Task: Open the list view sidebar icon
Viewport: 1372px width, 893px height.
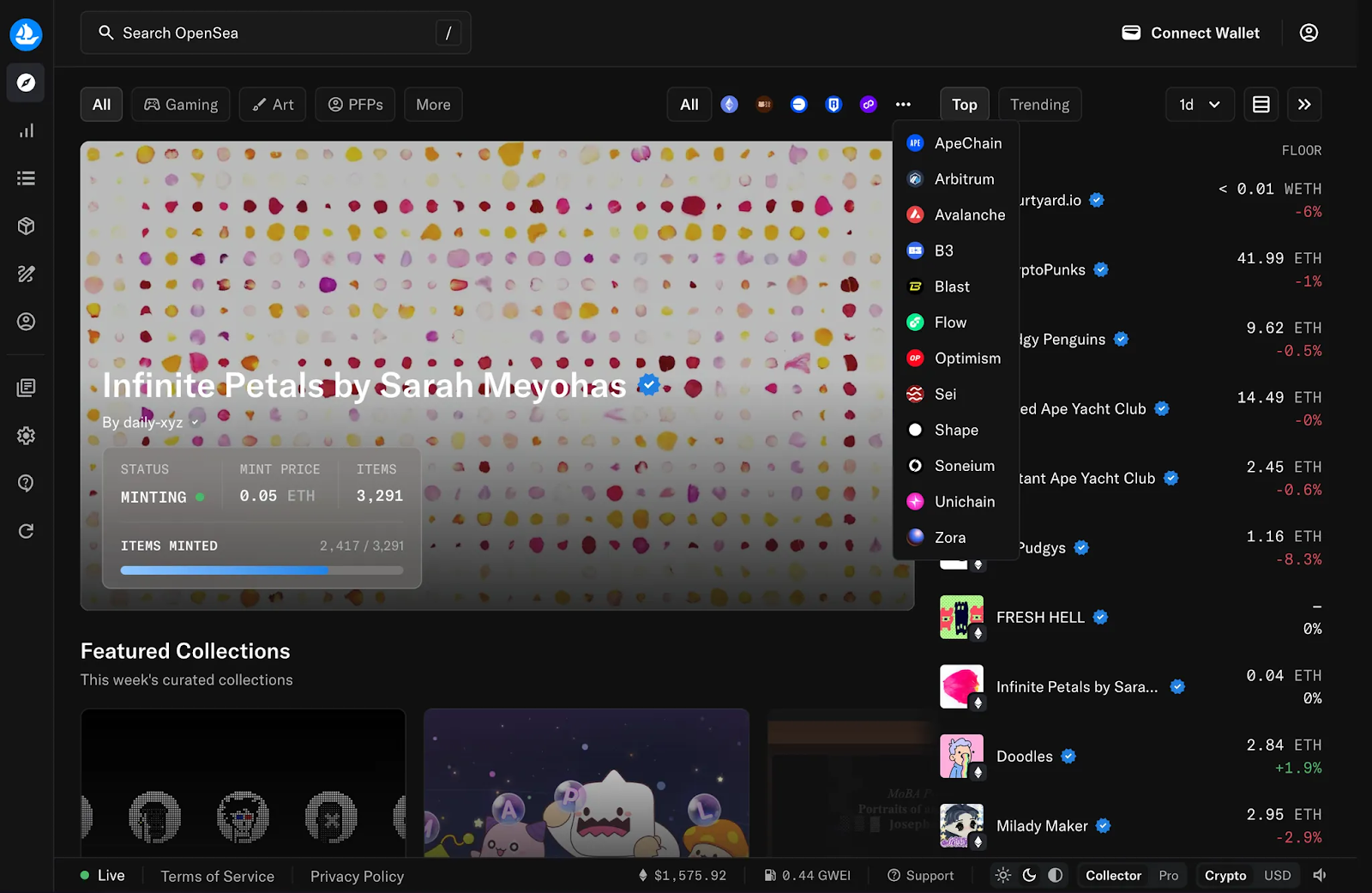Action: click(27, 178)
